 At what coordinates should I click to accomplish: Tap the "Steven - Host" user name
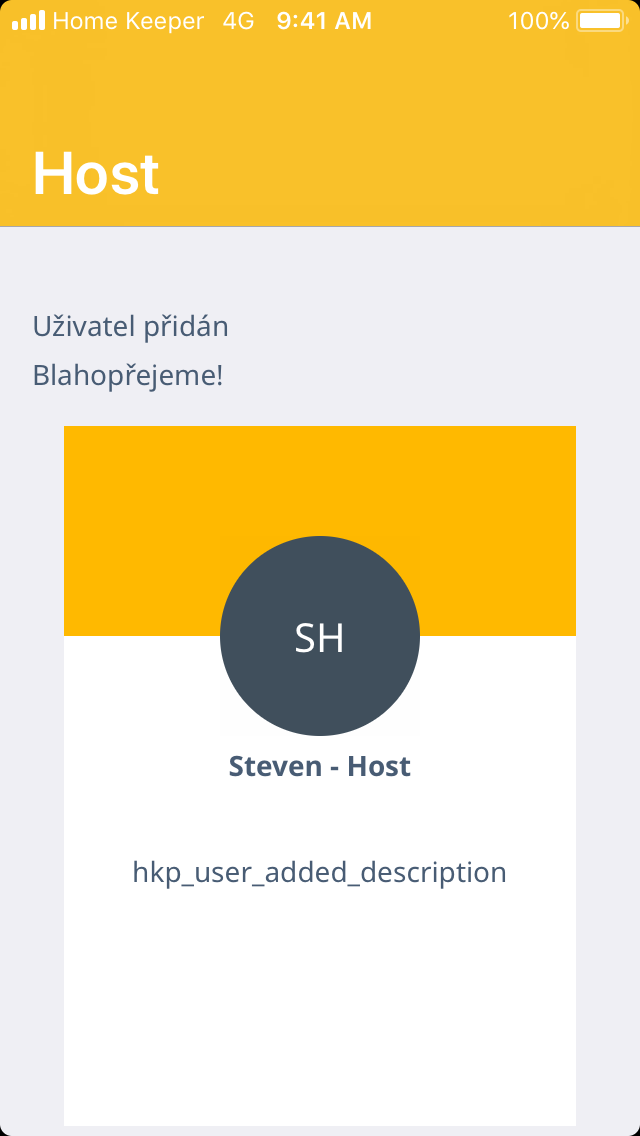pyautogui.click(x=320, y=767)
